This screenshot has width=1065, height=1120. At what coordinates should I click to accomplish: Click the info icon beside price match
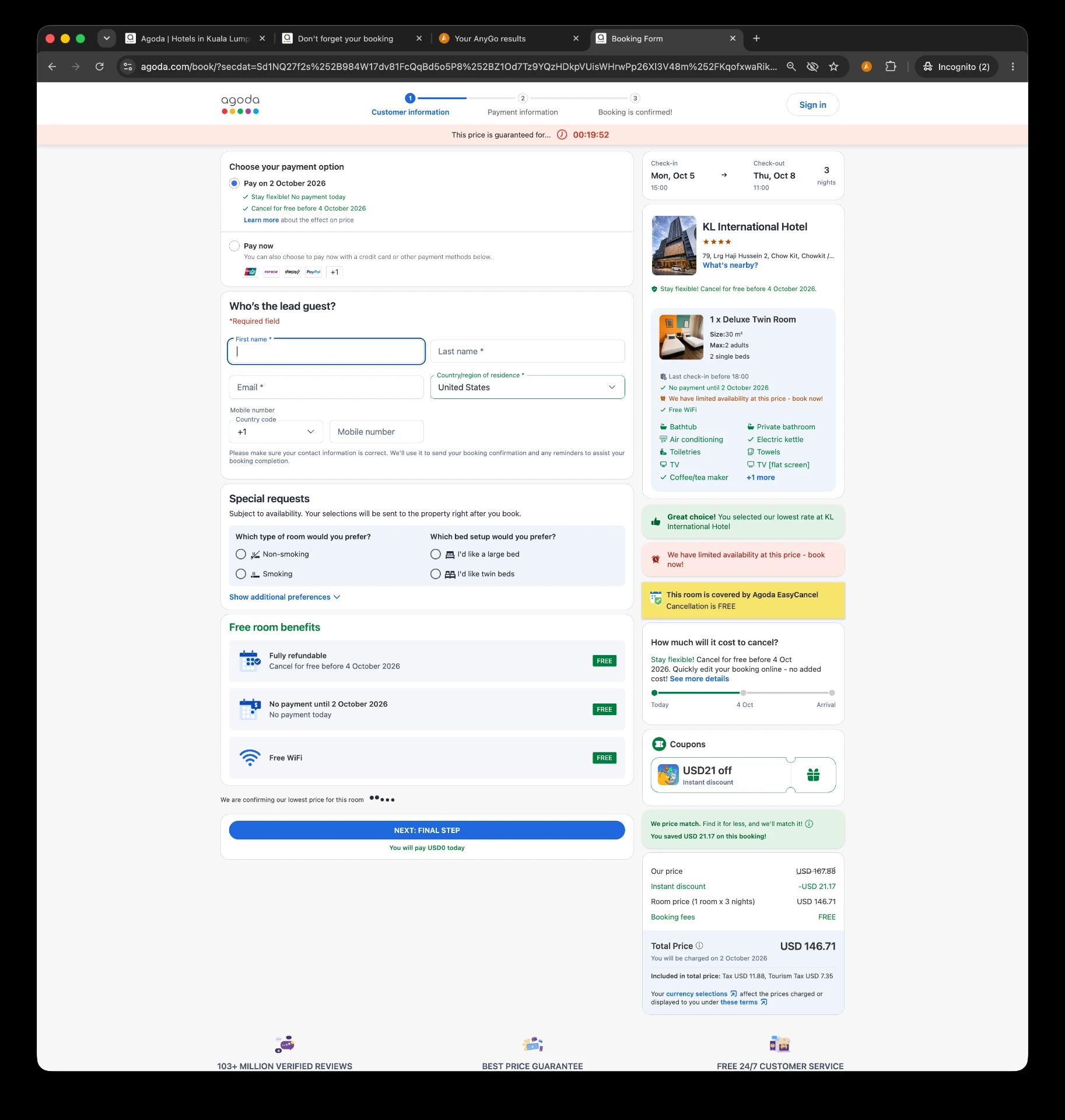click(809, 824)
